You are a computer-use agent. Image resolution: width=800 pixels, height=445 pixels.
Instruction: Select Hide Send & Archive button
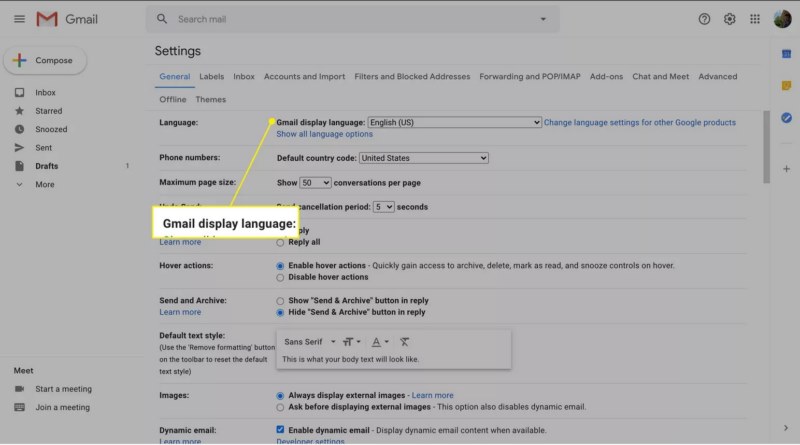[280, 312]
